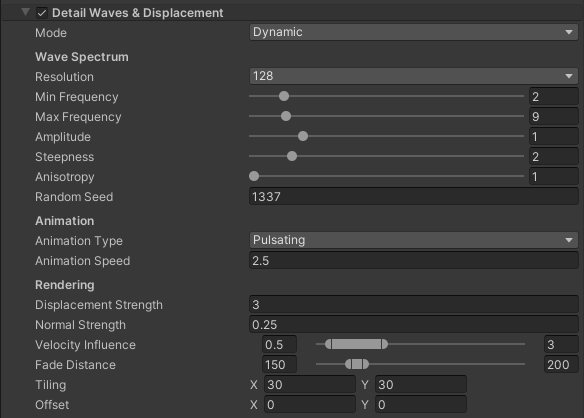Click the Velocity Influence range slider bar
Viewport: 584px width, 418px height.
[356, 344]
